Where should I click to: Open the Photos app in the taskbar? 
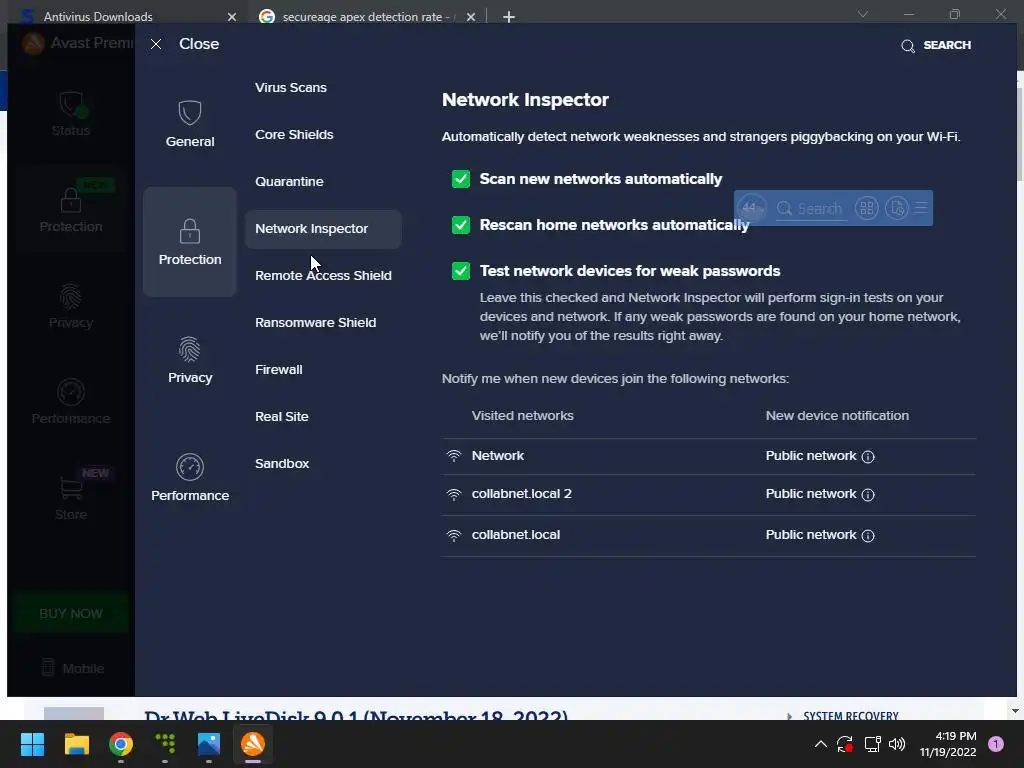[209, 744]
